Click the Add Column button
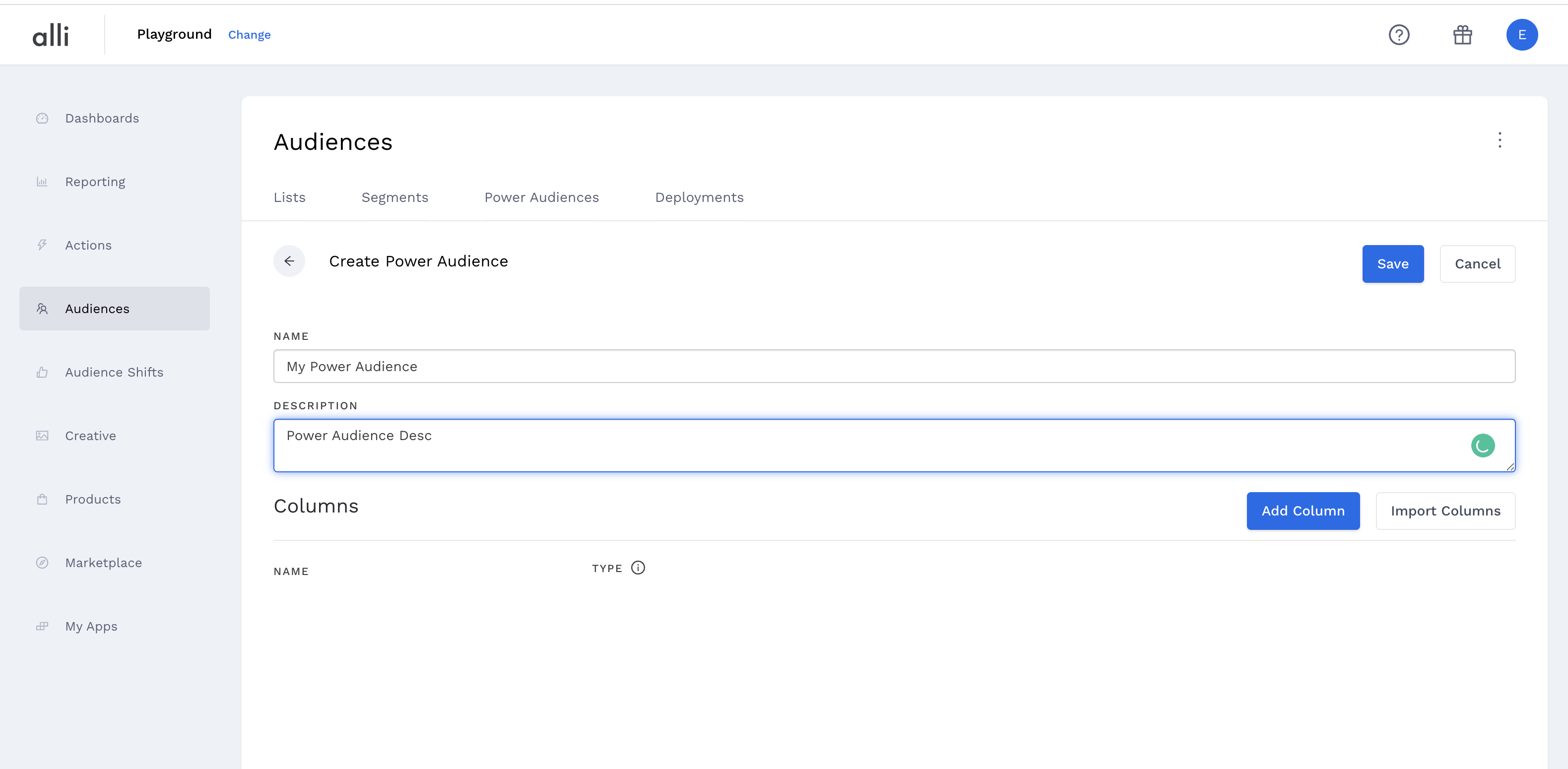 click(x=1303, y=511)
